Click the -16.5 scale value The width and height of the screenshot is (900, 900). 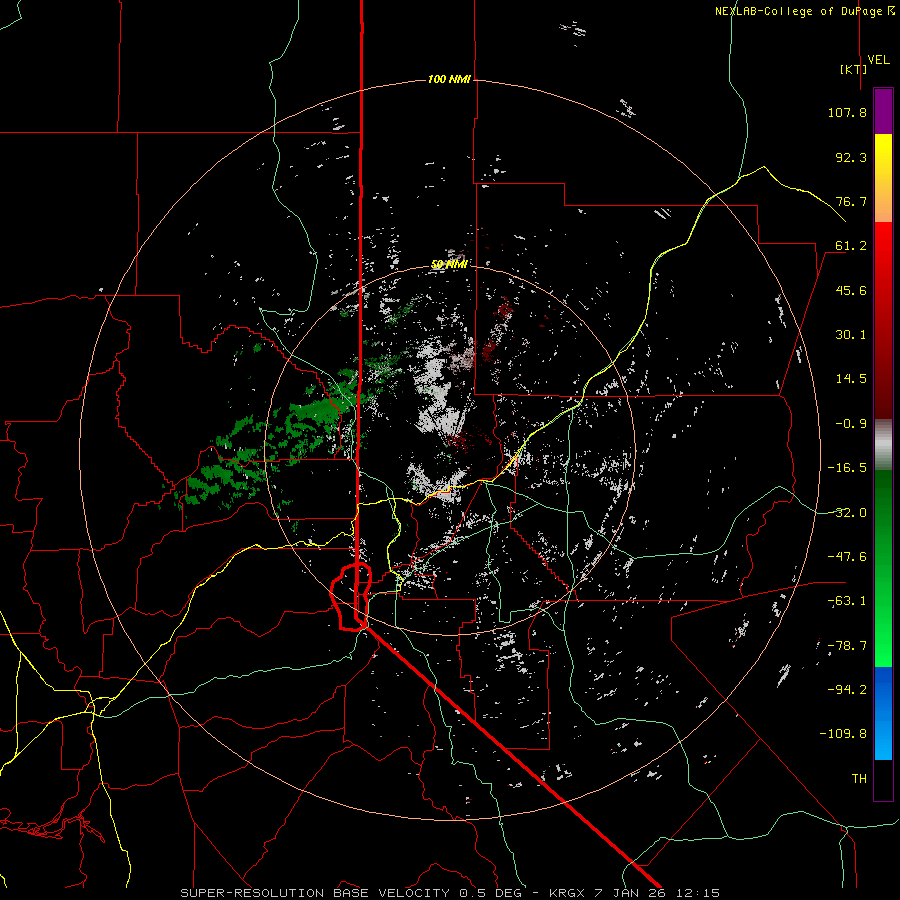pyautogui.click(x=847, y=468)
